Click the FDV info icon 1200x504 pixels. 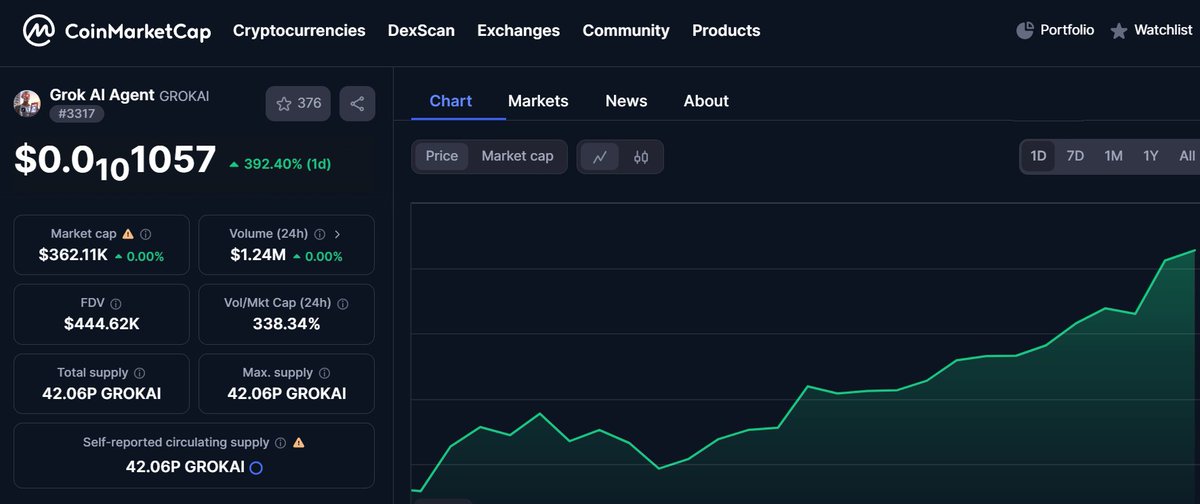pos(116,303)
